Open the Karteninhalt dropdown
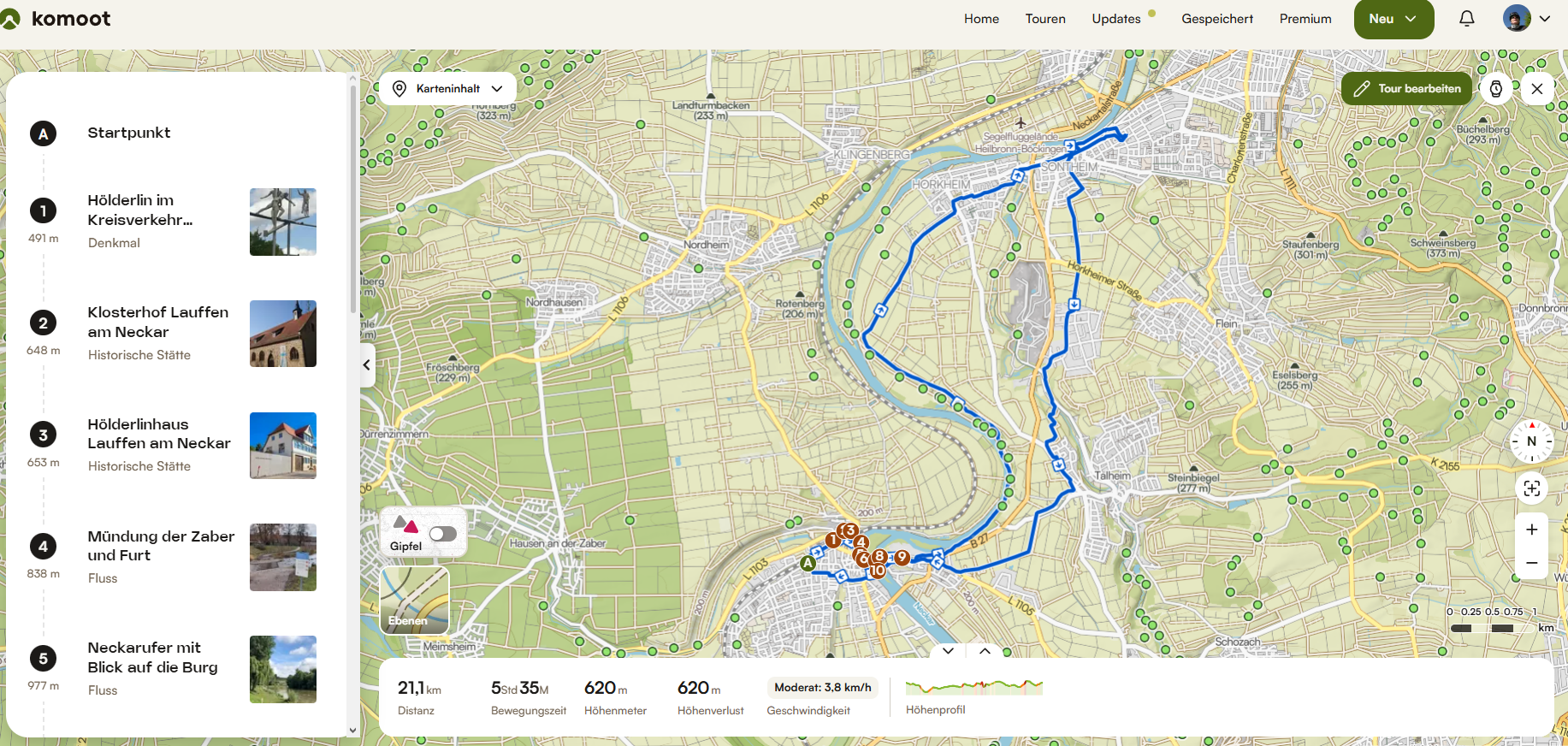Viewport: 1568px width, 746px height. click(x=447, y=88)
